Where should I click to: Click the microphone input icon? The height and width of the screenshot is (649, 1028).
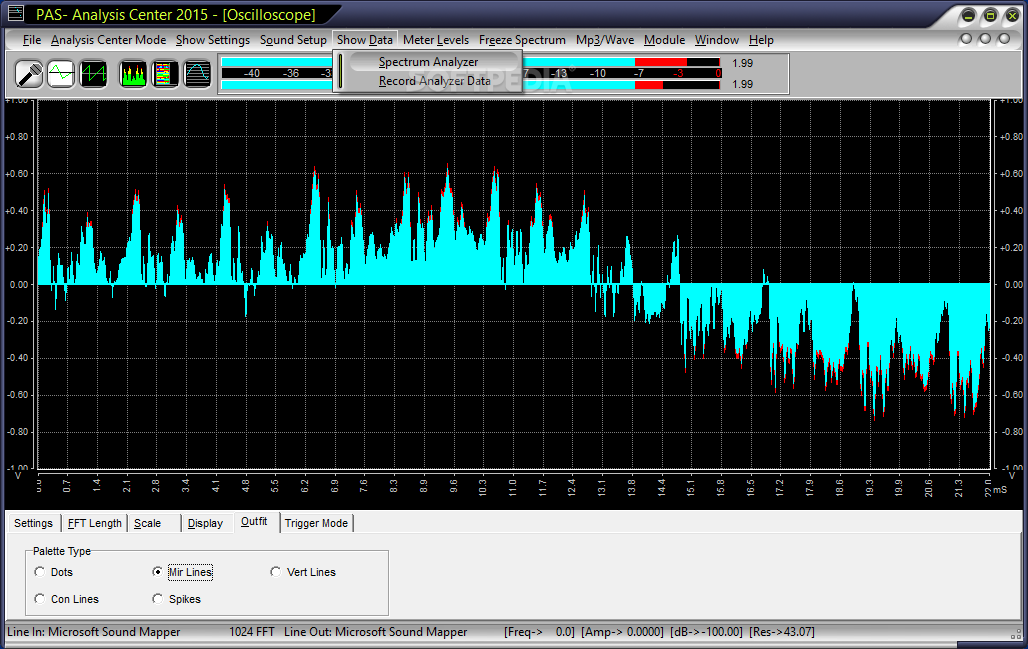[x=29, y=73]
